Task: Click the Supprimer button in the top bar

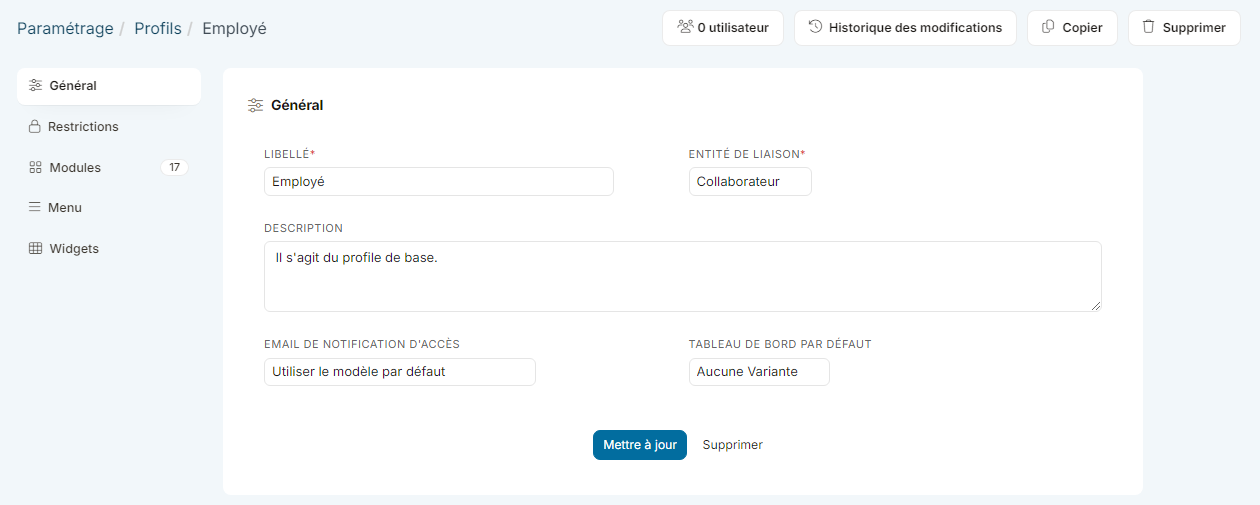Action: point(1184,28)
